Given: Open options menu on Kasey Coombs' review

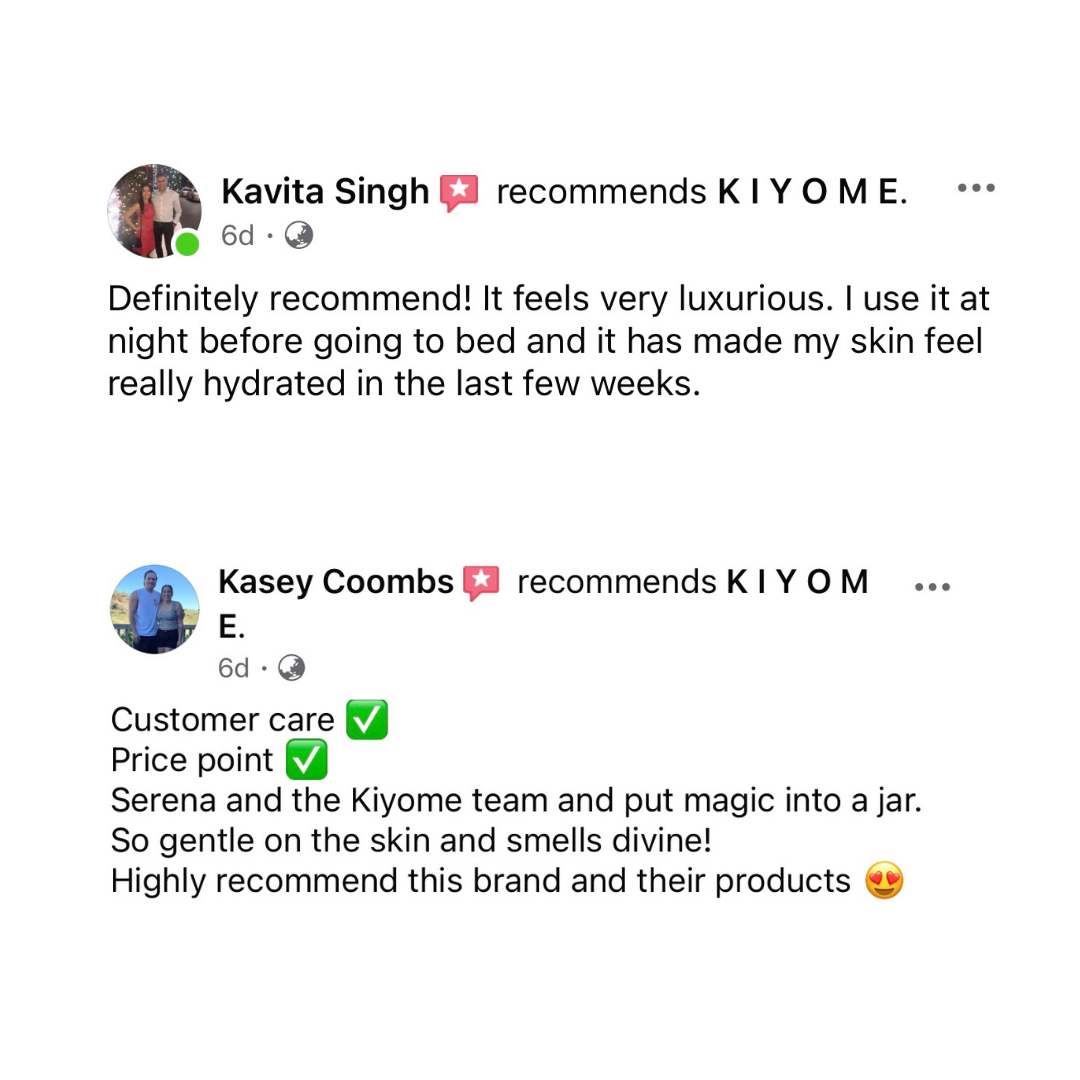Looking at the screenshot, I should pyautogui.click(x=932, y=587).
